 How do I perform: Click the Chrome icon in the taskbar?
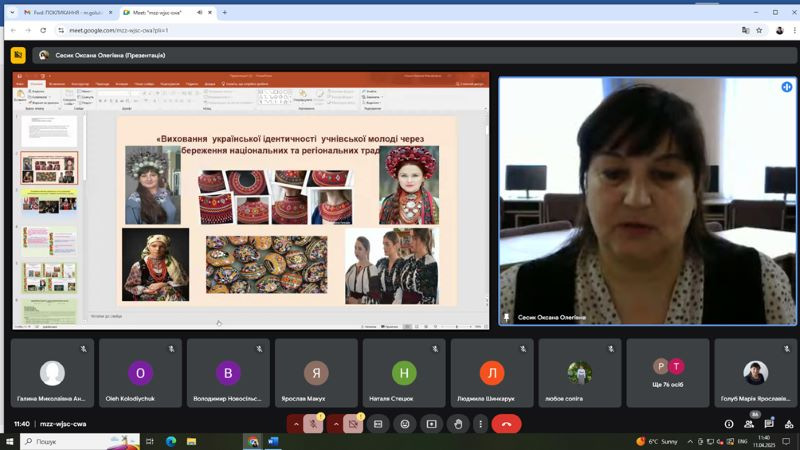point(253,441)
